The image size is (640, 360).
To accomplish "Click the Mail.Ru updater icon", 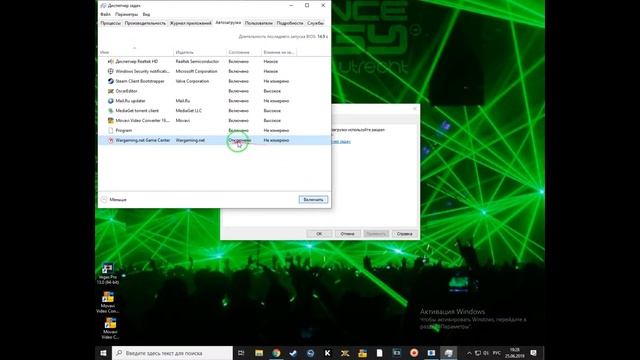I will pos(111,101).
